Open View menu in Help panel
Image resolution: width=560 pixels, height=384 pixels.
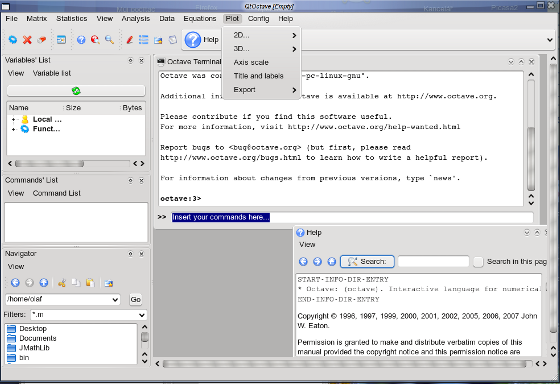pos(307,245)
